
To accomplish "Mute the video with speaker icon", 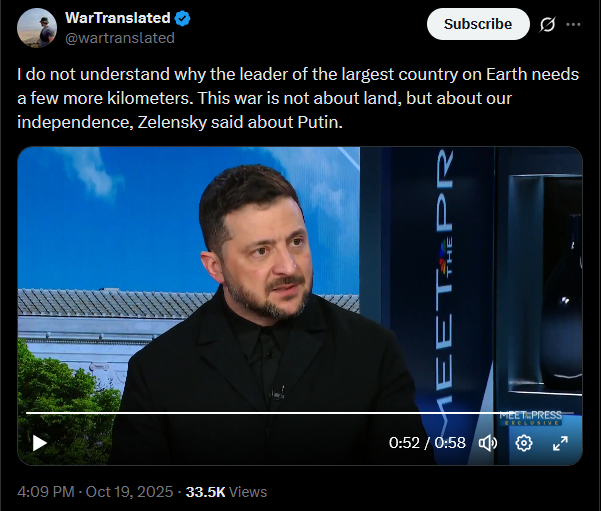I will [x=488, y=443].
